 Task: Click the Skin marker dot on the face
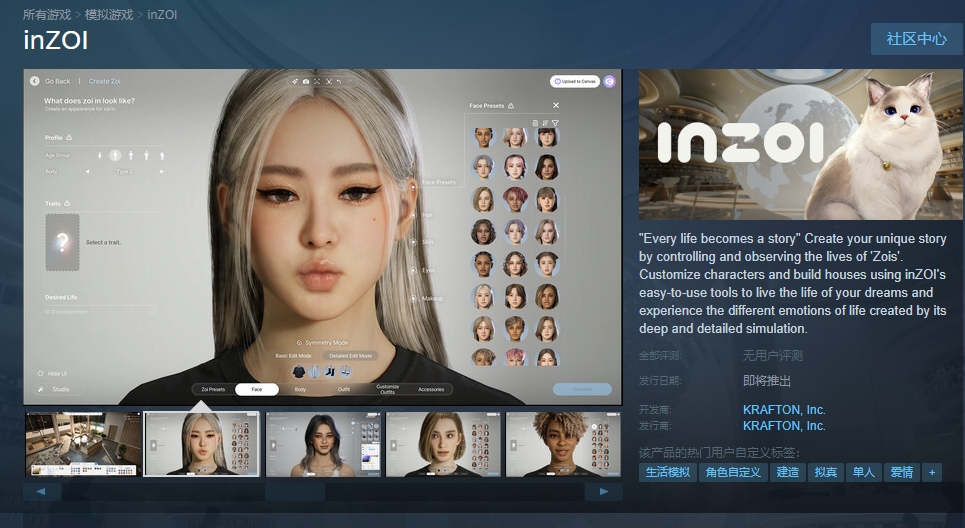pyautogui.click(x=414, y=242)
